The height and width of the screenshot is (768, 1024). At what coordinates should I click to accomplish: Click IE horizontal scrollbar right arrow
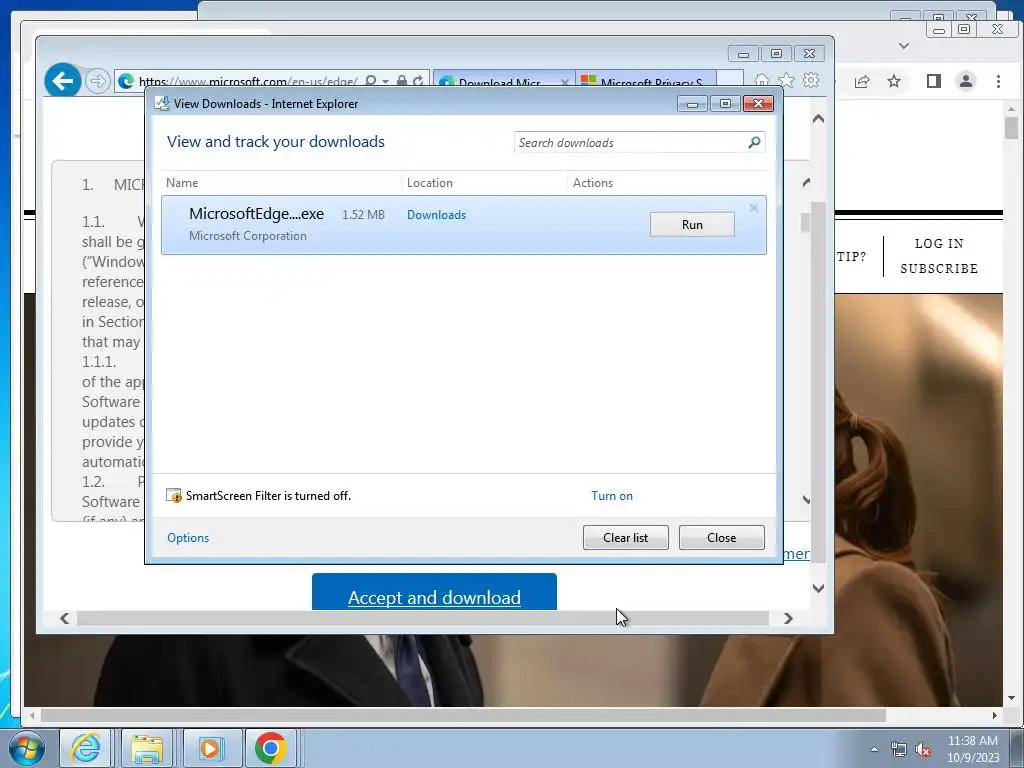coord(788,618)
